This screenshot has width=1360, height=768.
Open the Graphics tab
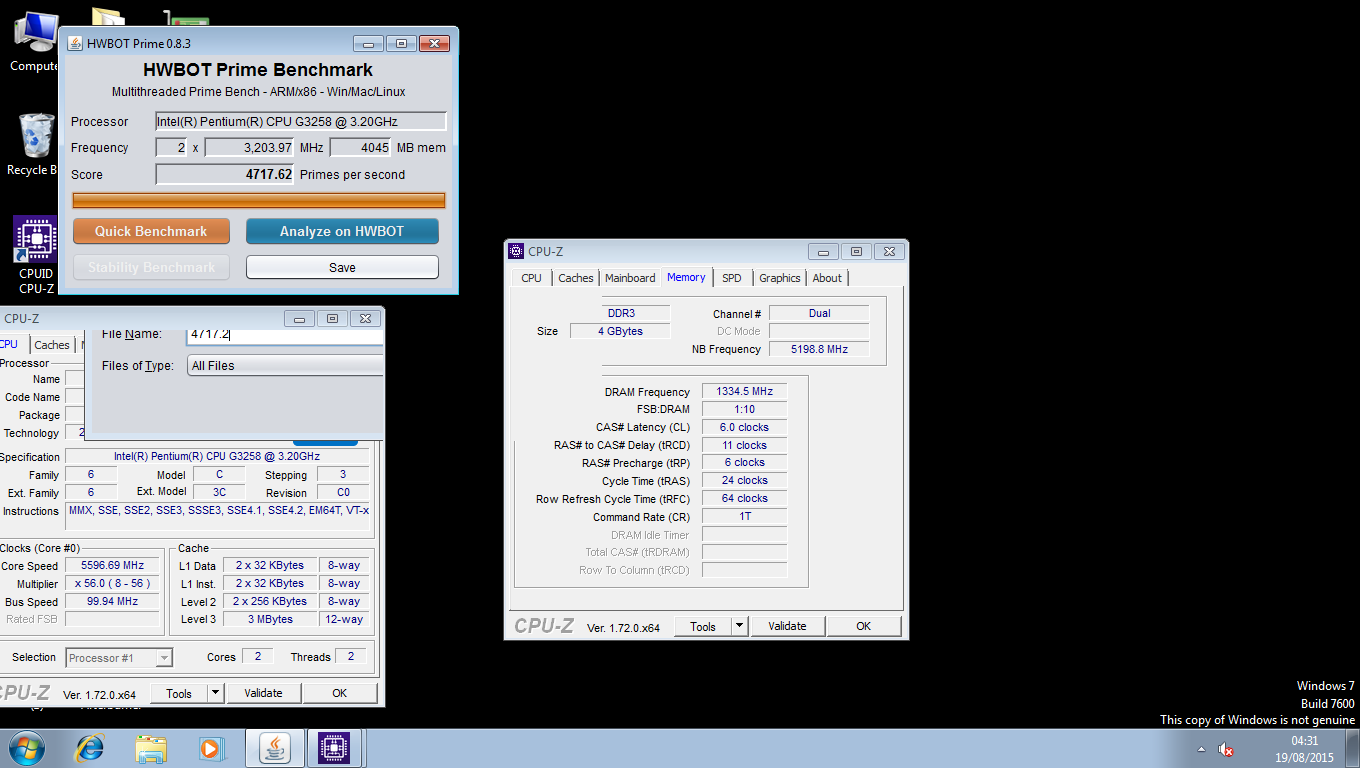pyautogui.click(x=779, y=278)
